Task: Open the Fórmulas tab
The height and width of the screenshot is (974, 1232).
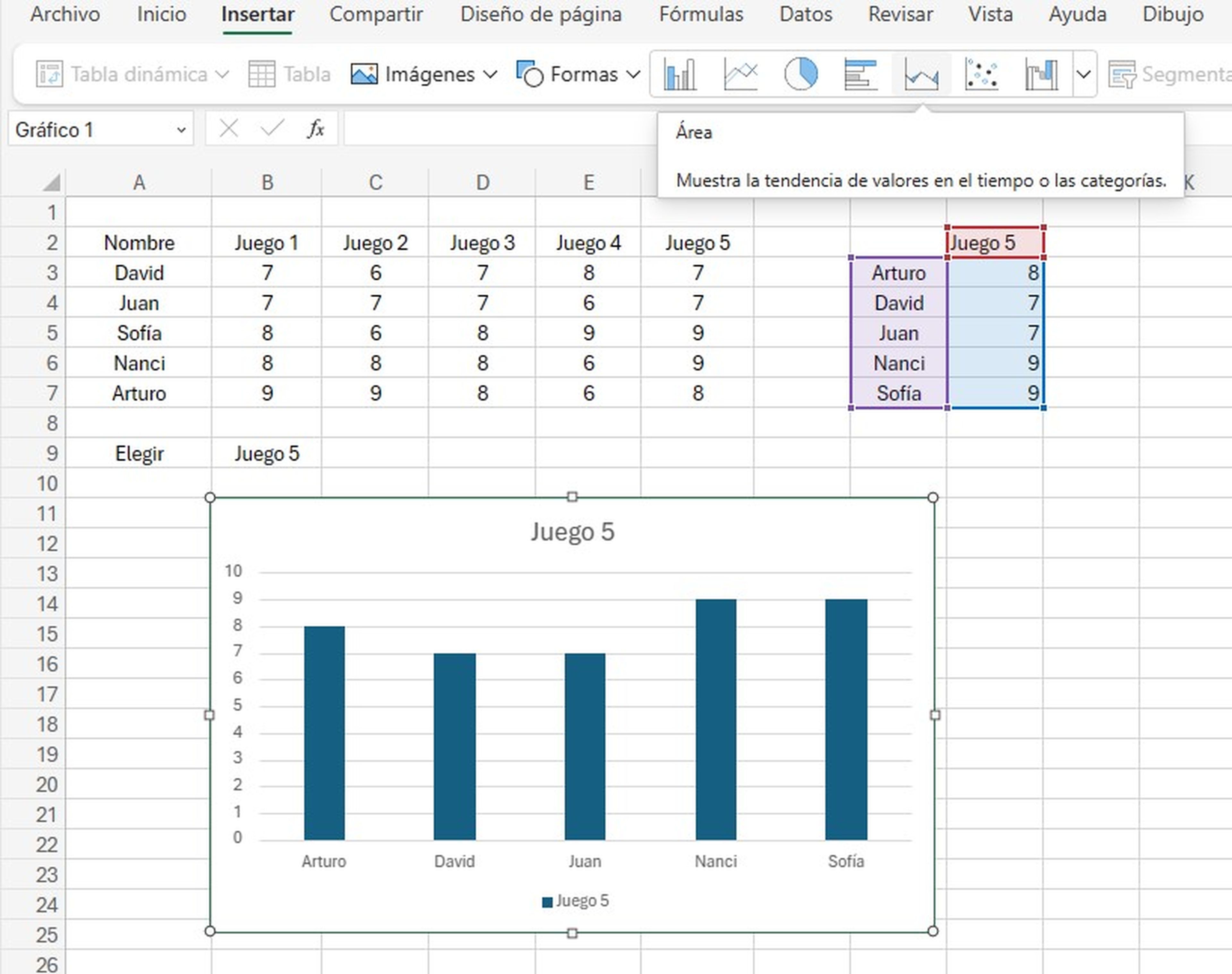Action: pyautogui.click(x=701, y=14)
